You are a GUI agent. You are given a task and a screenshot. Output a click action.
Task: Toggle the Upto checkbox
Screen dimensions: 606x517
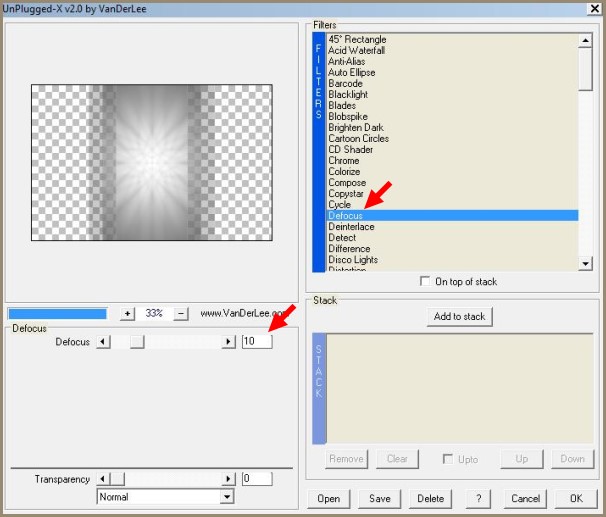coord(448,459)
